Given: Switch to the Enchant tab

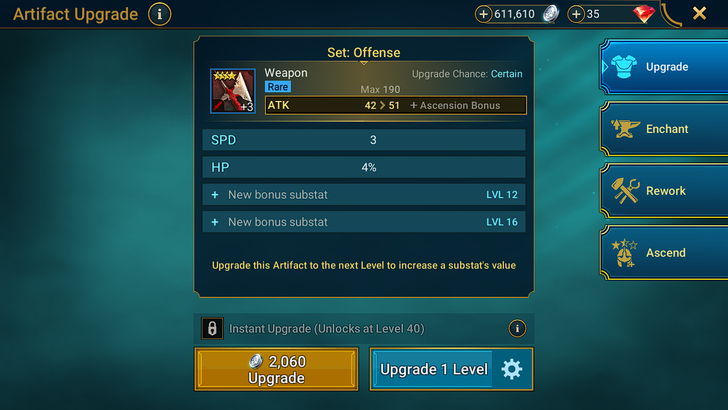Looking at the screenshot, I should click(664, 129).
